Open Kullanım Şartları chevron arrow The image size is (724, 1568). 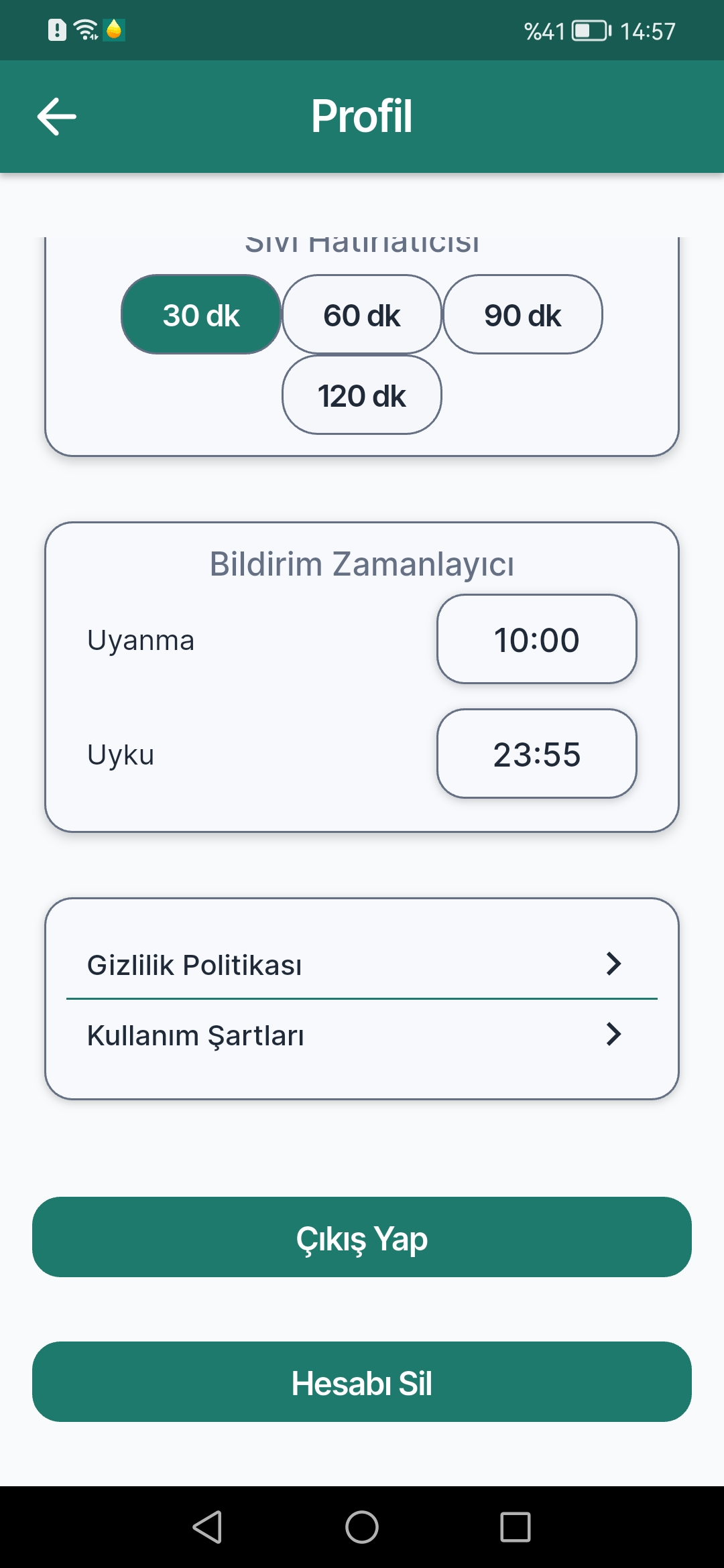613,1034
